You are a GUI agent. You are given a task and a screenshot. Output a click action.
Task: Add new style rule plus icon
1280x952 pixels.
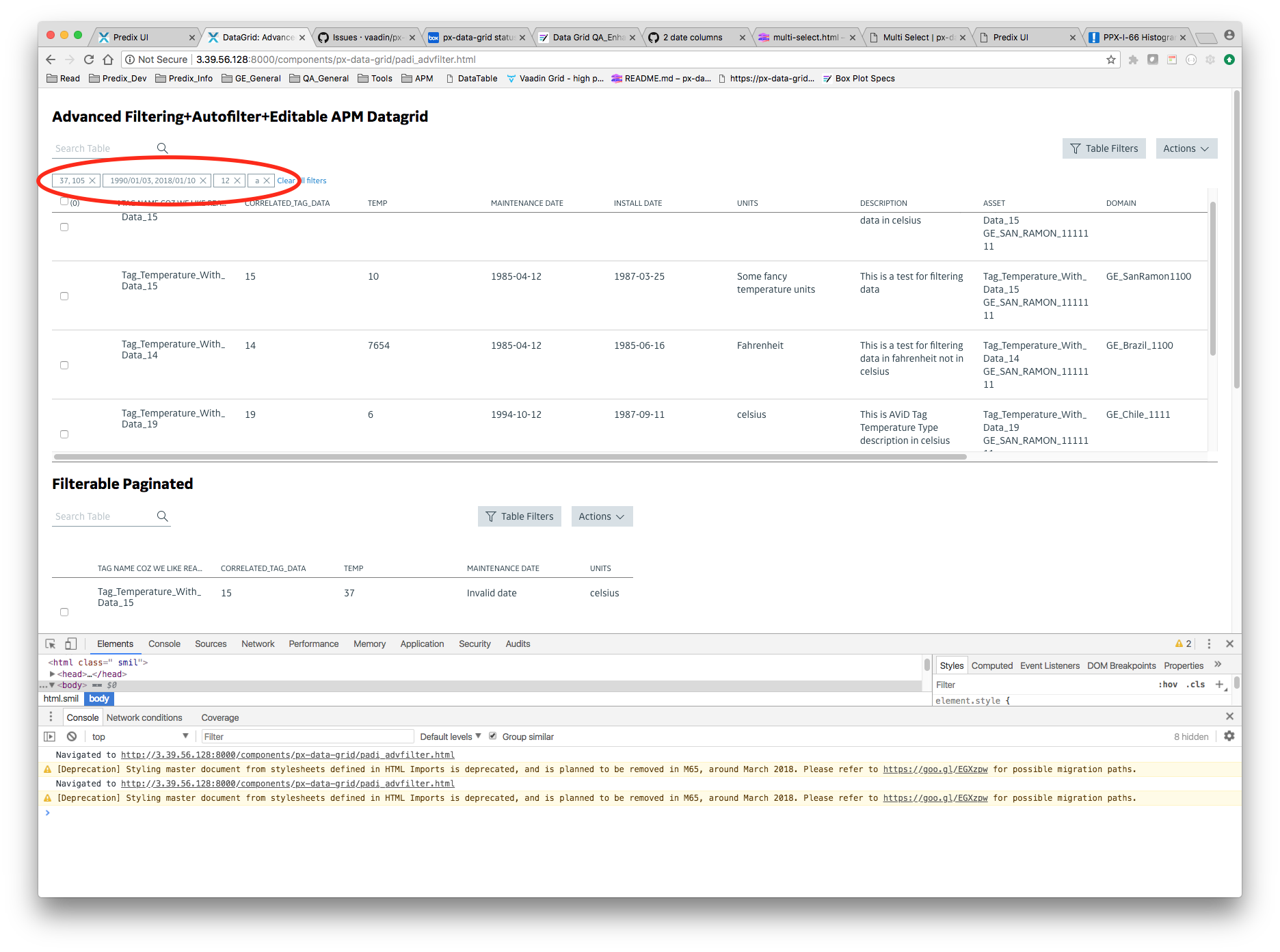click(1219, 685)
